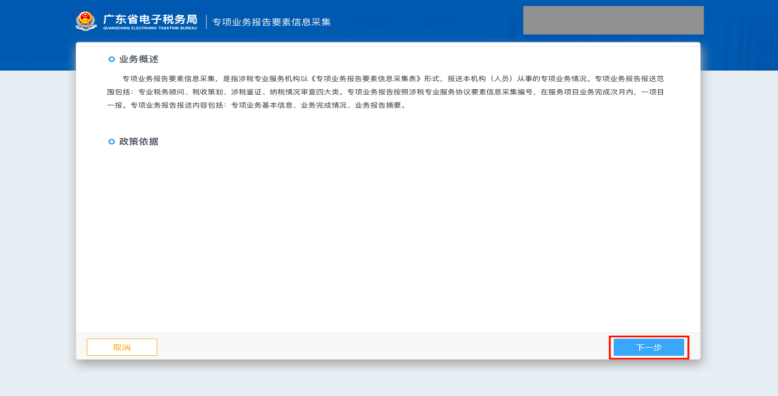
Task: Click the national tax emblem logo
Action: (86, 21)
